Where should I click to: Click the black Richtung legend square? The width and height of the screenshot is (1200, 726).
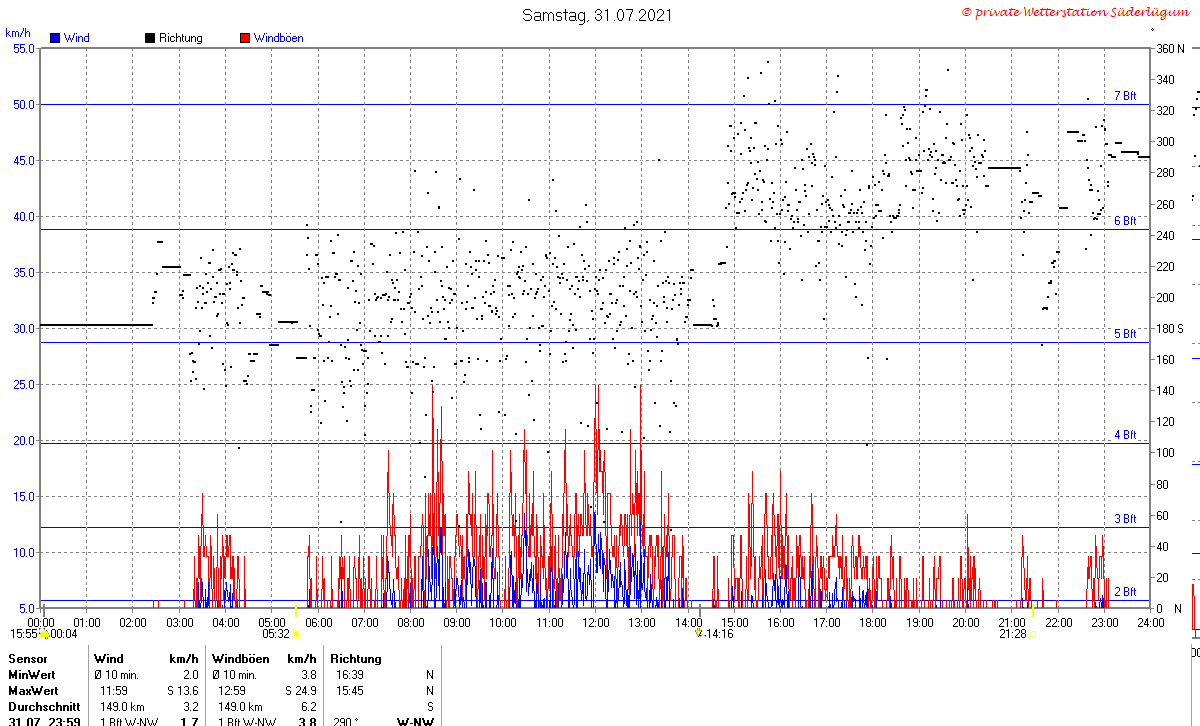(x=150, y=38)
